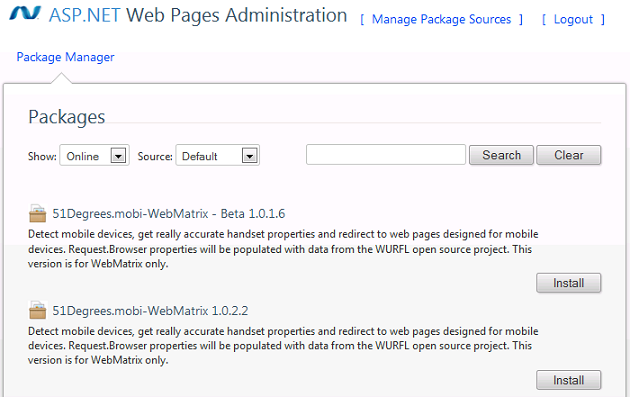Click the Search button
This screenshot has width=630, height=397.
coord(501,155)
